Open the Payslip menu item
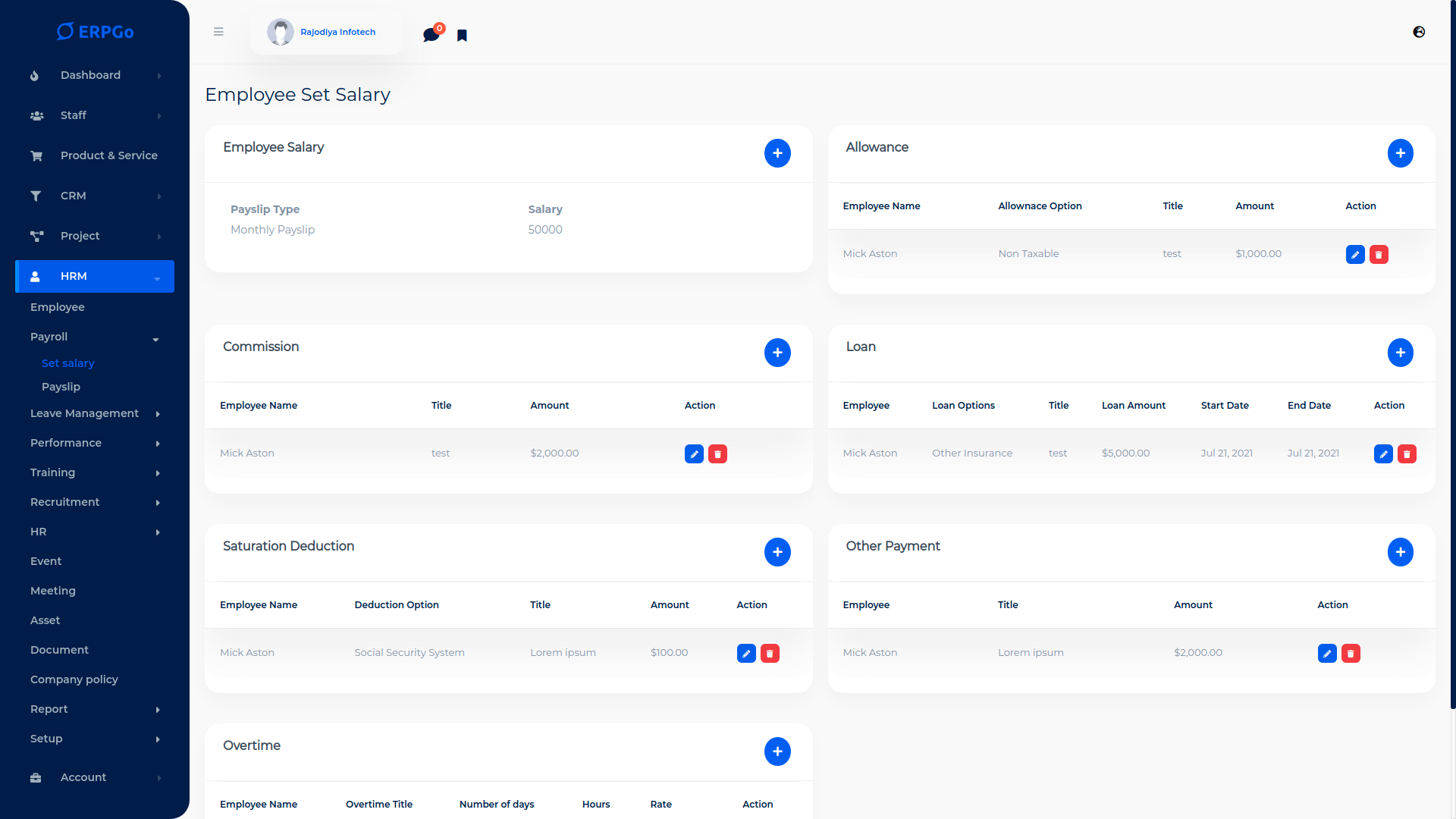The width and height of the screenshot is (1456, 819). [61, 387]
